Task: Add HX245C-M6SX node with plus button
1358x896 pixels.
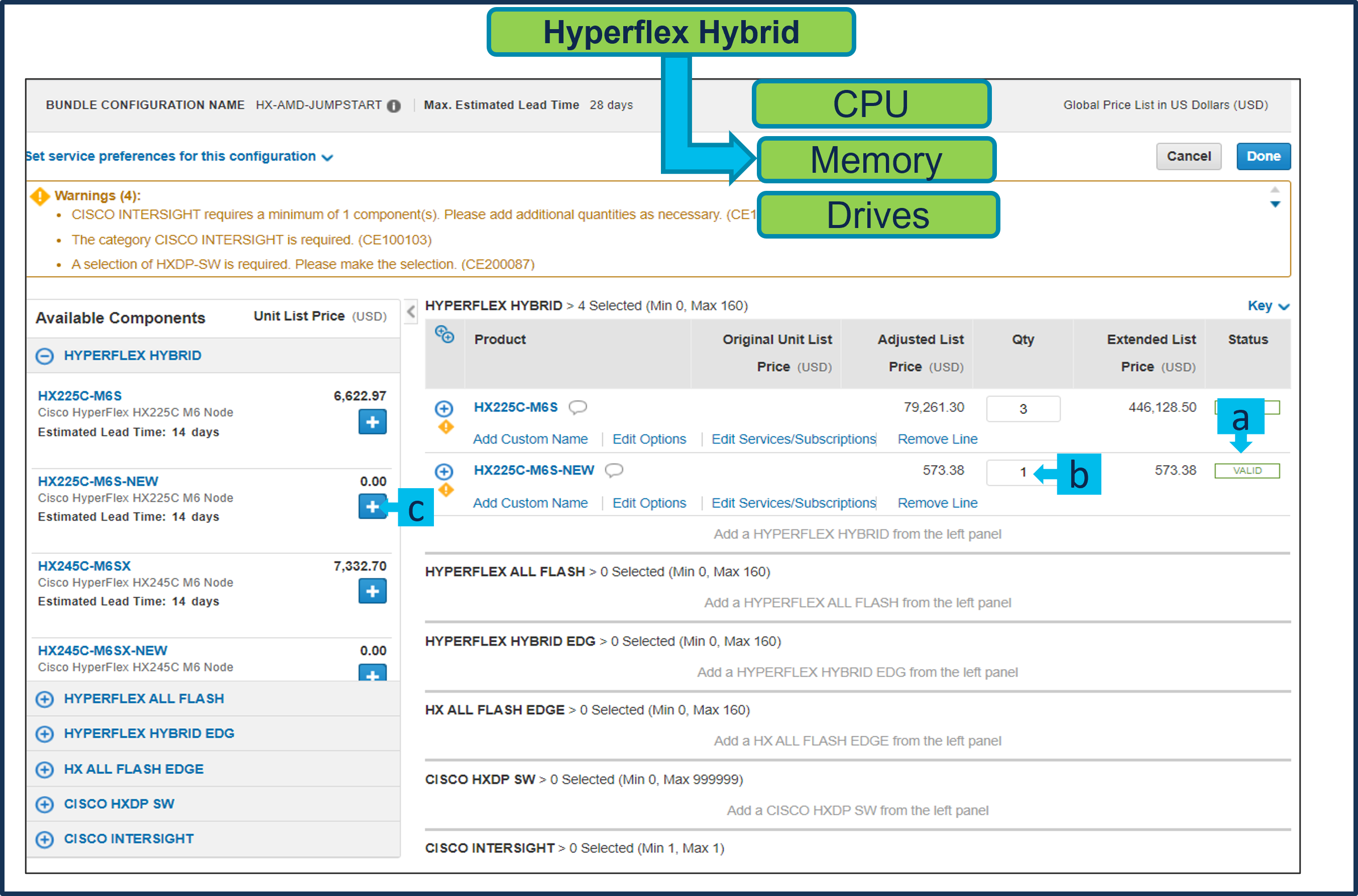Action: coord(372,591)
